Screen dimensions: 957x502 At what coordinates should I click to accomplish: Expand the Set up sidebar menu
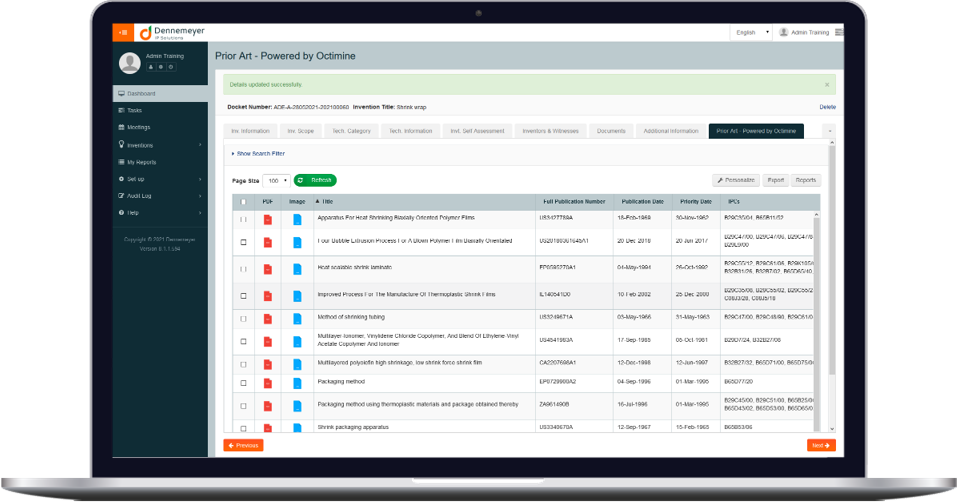160,179
